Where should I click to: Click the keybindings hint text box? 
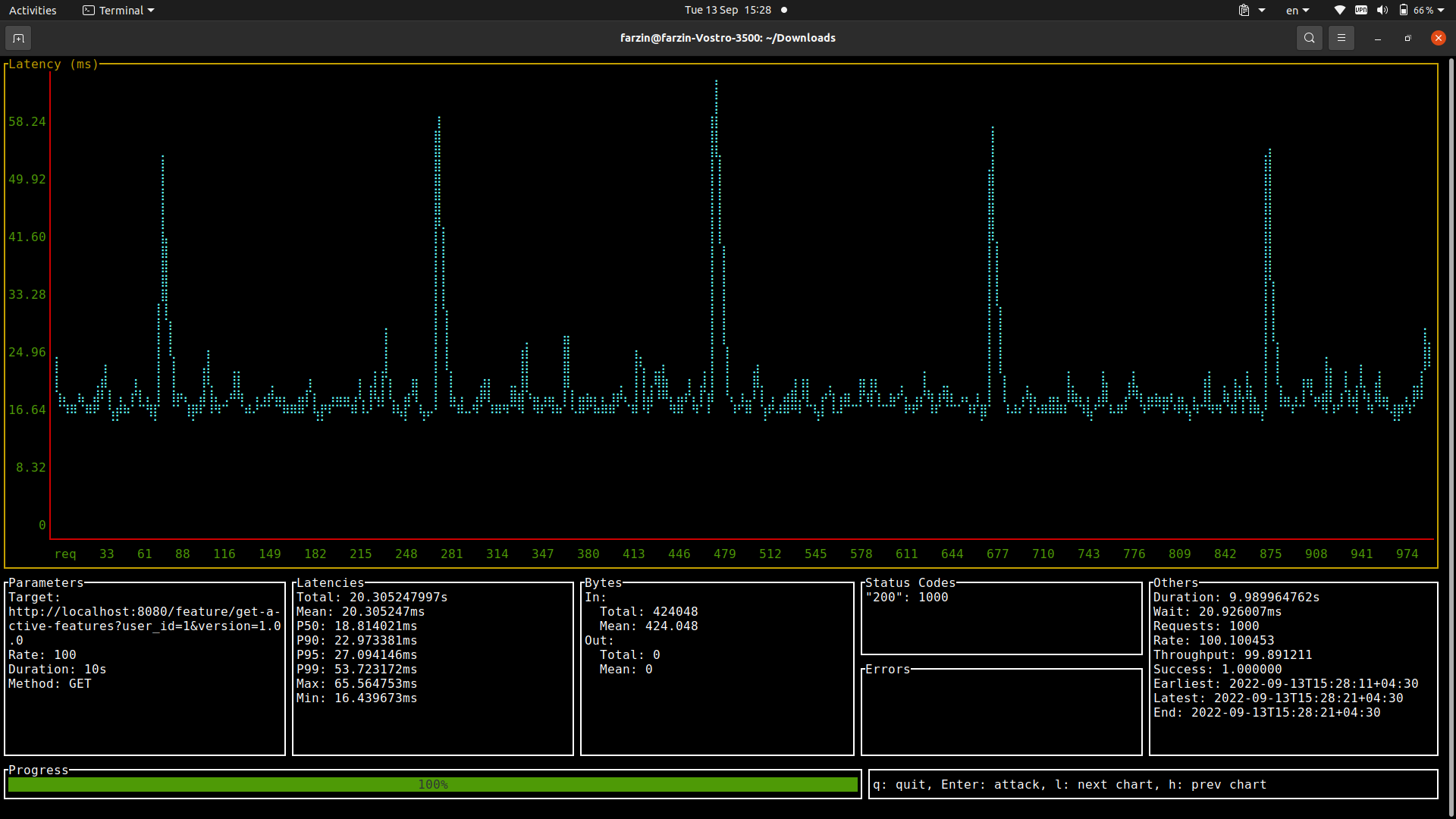click(1153, 785)
